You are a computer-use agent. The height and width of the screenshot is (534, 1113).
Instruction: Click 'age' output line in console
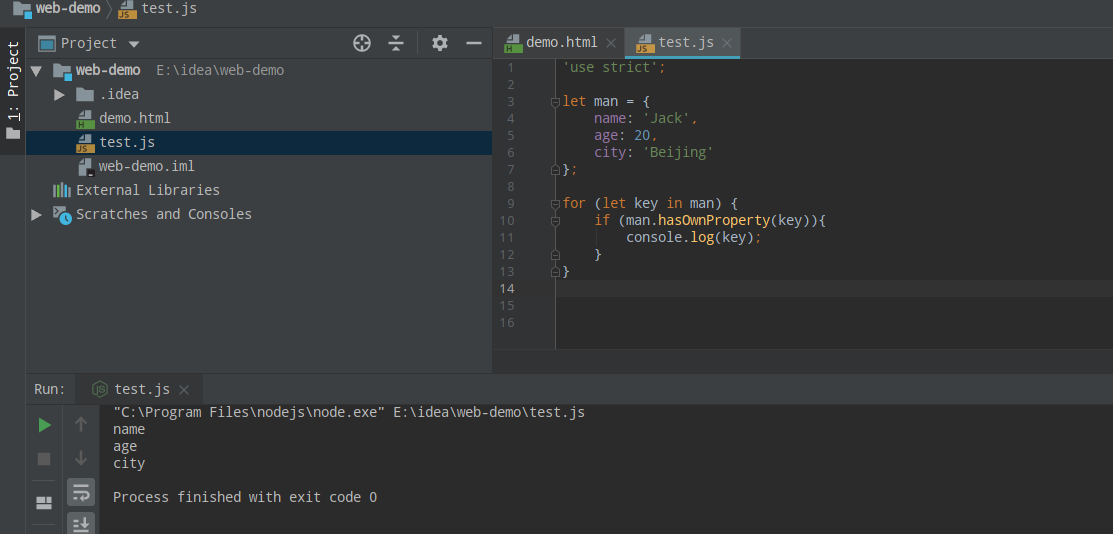click(125, 447)
